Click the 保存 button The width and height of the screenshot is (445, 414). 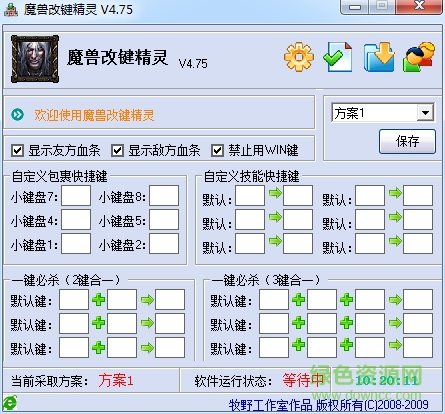(407, 141)
